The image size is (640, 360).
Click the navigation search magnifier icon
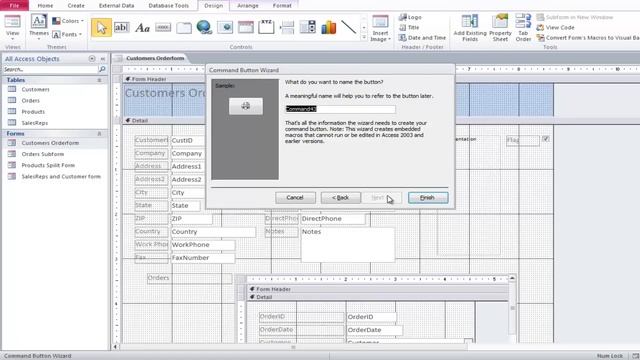pos(102,69)
